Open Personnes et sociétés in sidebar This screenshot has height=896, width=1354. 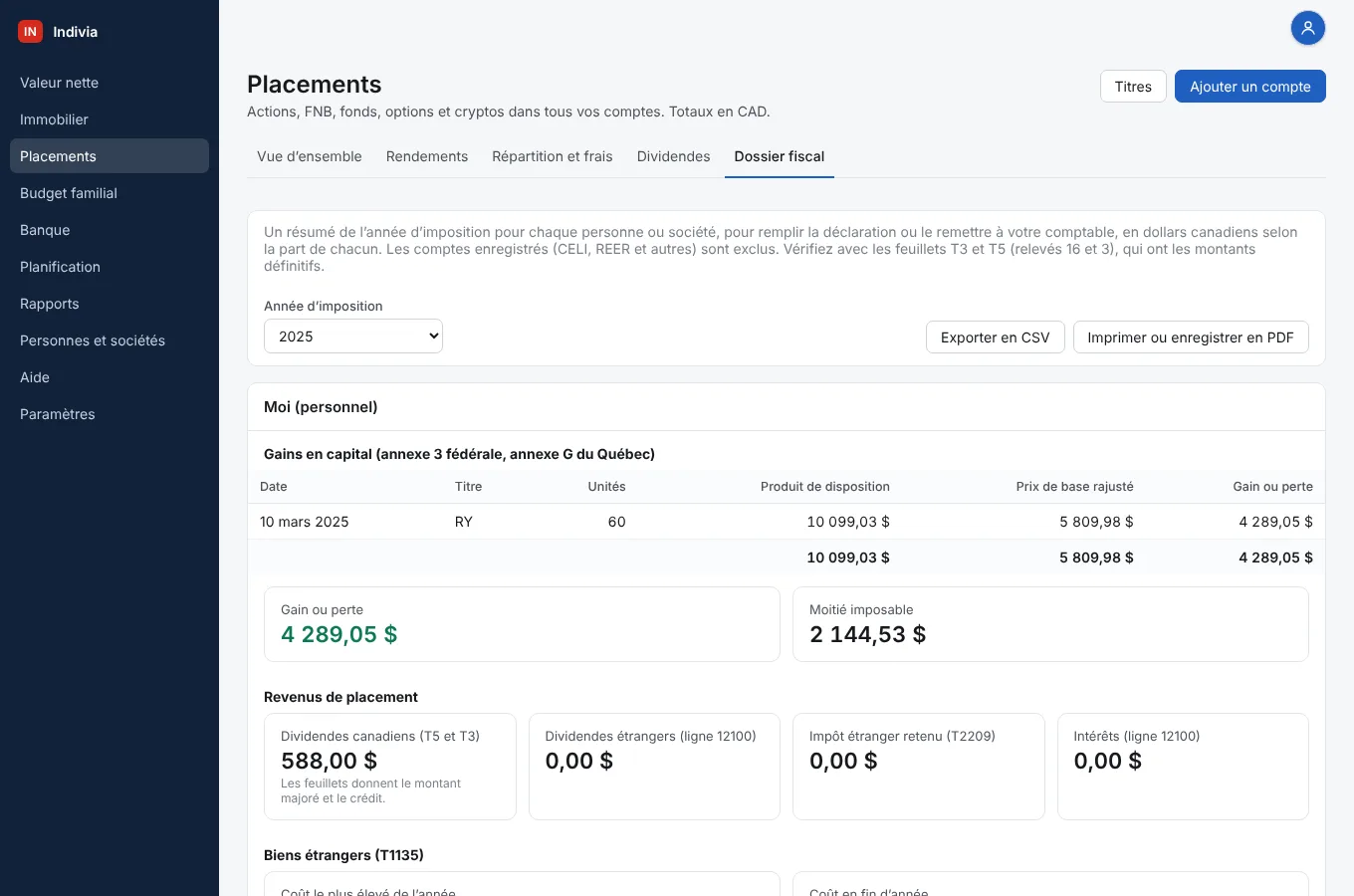point(110,340)
